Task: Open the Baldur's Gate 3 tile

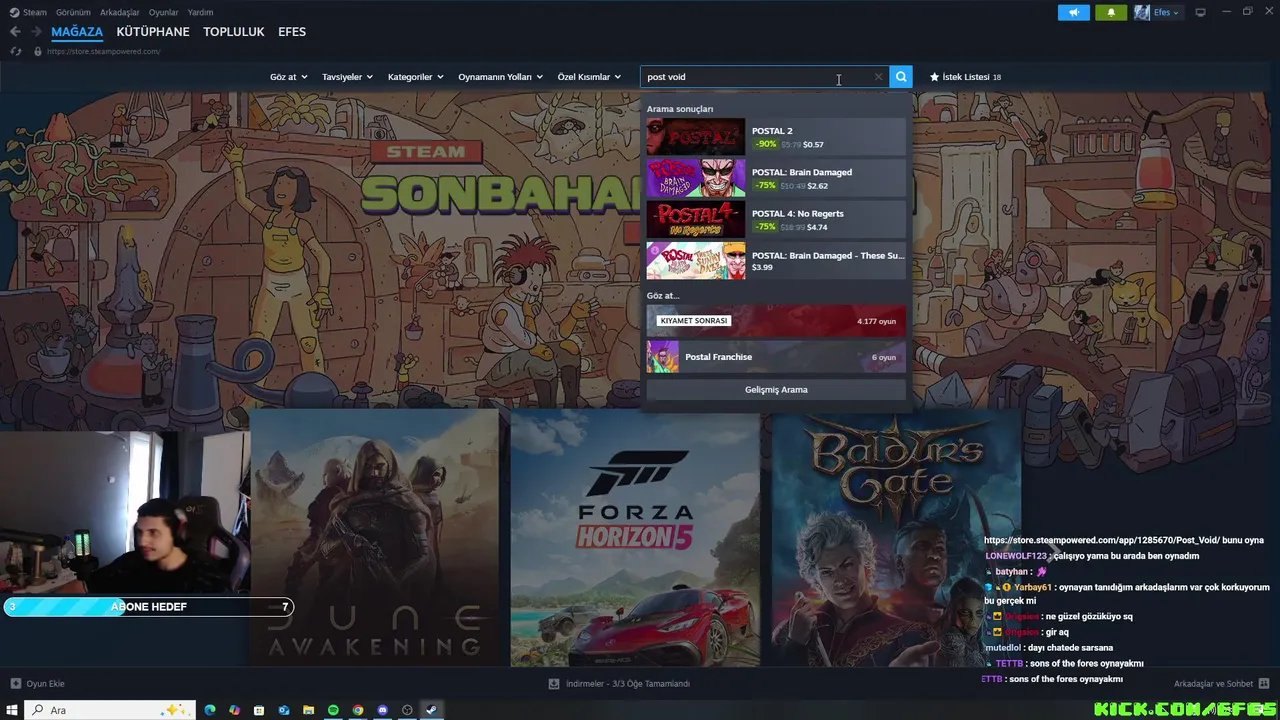Action: pos(896,538)
